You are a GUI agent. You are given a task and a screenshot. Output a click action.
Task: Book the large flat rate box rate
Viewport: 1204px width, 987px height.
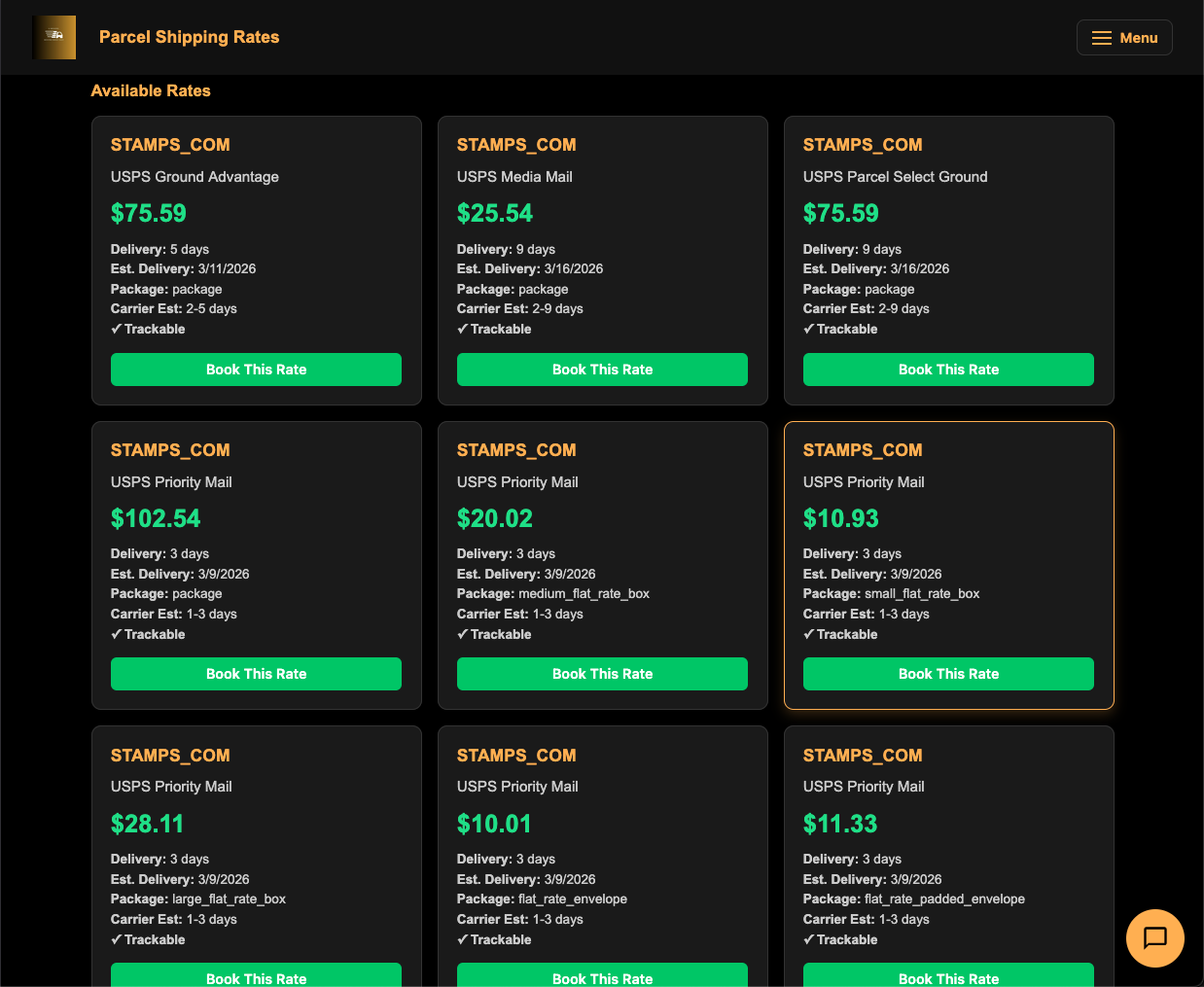coord(256,978)
